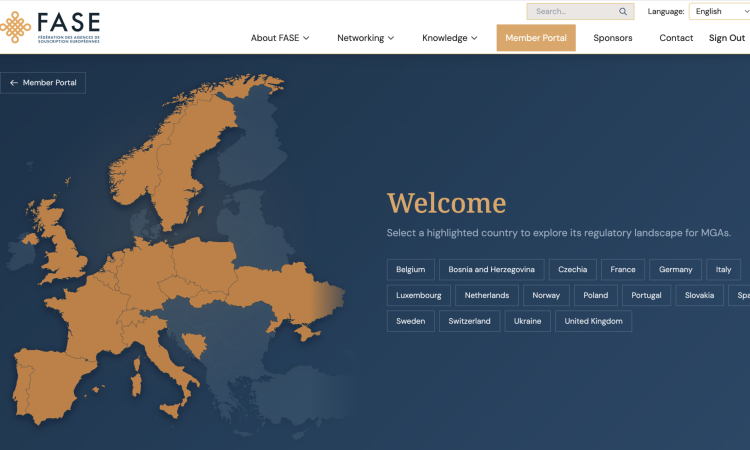Click the Sign Out link

727,38
